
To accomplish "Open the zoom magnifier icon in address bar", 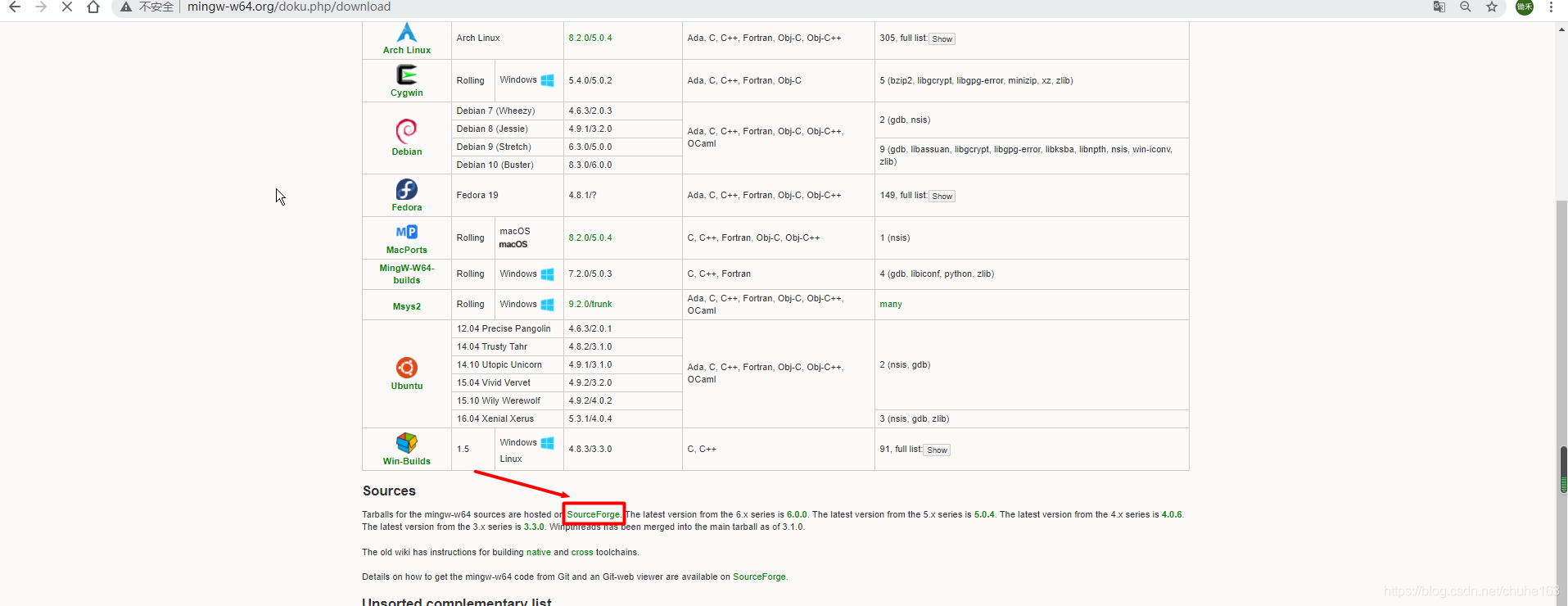I will point(1466,7).
